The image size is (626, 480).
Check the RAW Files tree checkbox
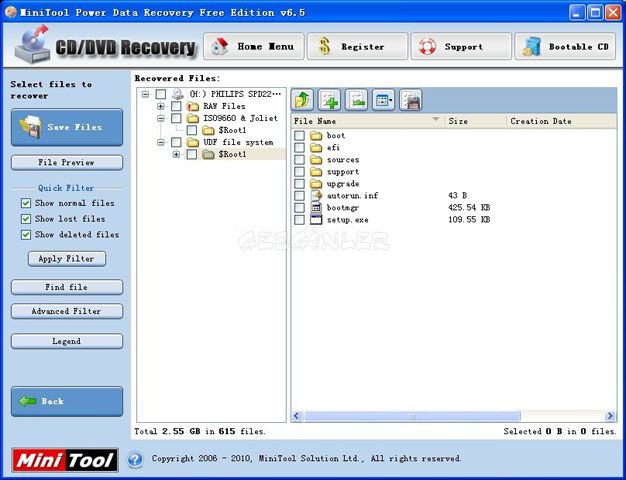176,106
